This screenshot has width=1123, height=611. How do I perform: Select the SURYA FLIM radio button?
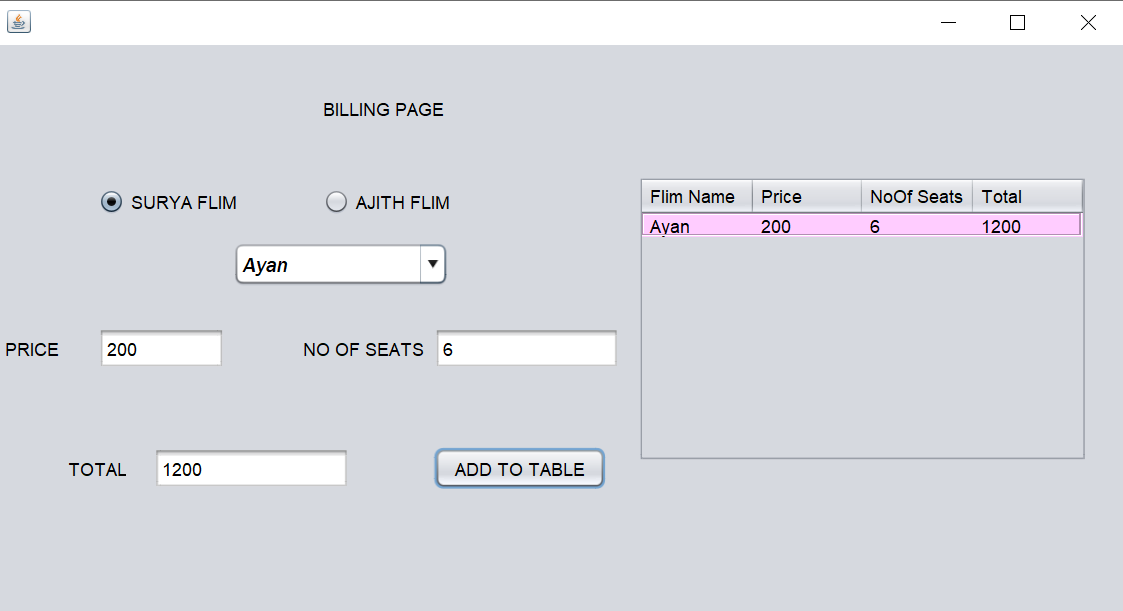[112, 203]
